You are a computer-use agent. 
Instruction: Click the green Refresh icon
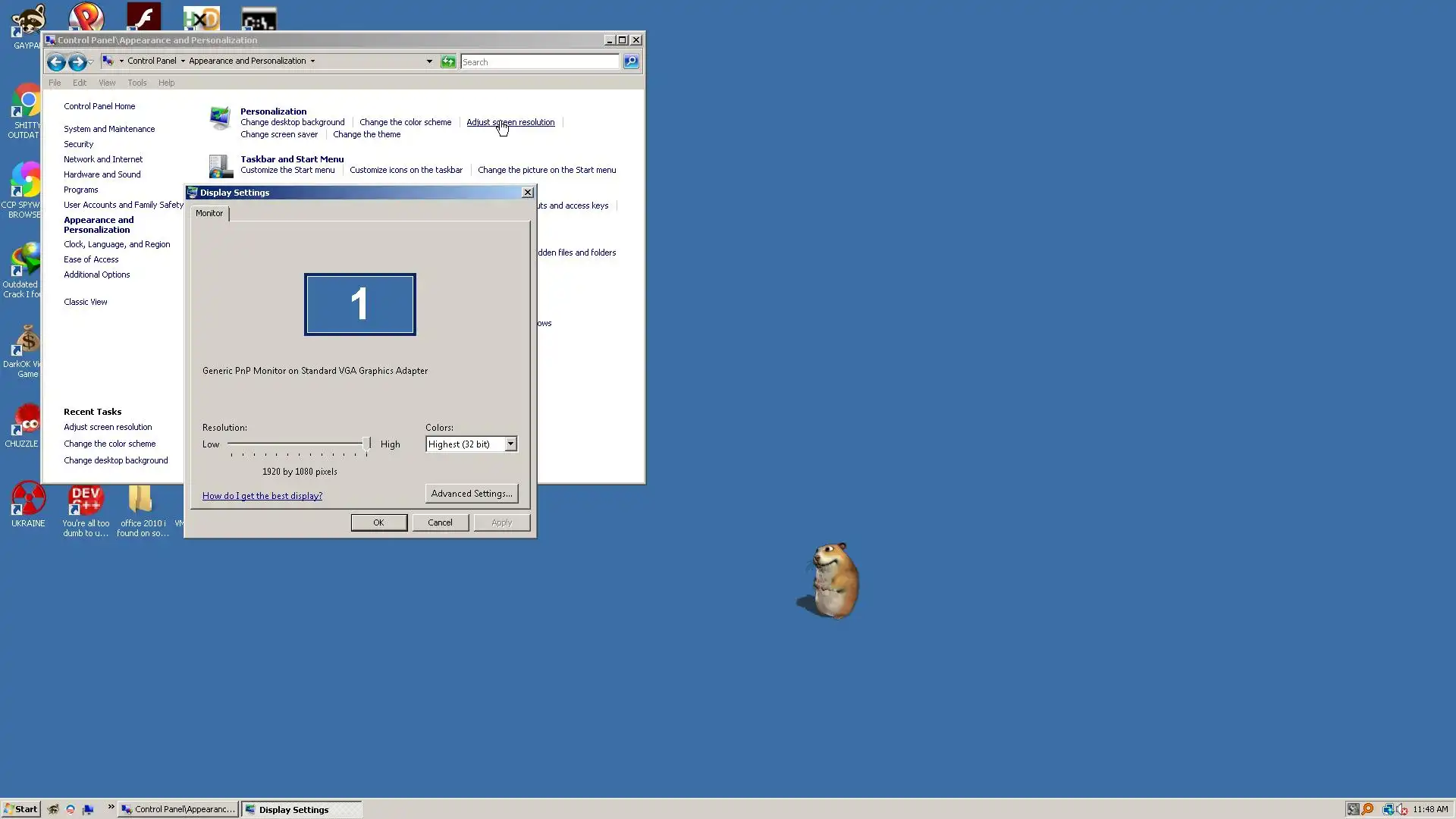pos(448,61)
